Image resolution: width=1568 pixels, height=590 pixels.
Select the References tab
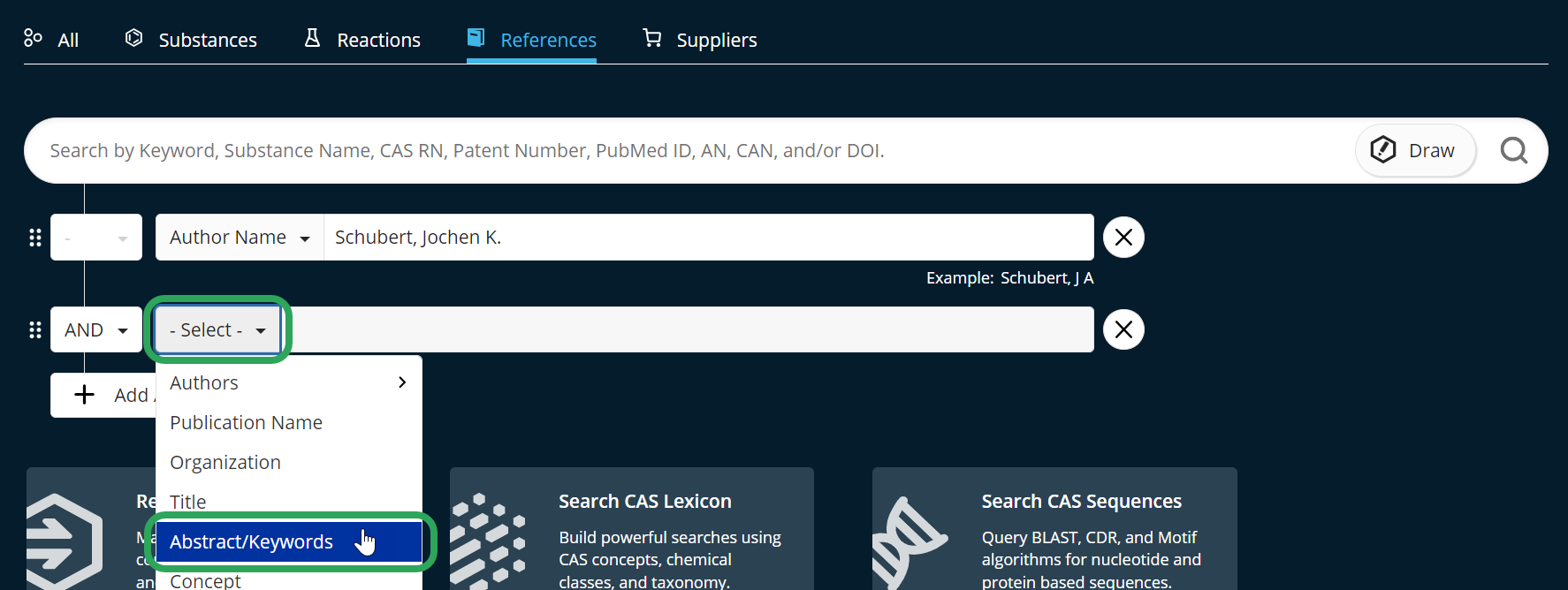click(531, 40)
